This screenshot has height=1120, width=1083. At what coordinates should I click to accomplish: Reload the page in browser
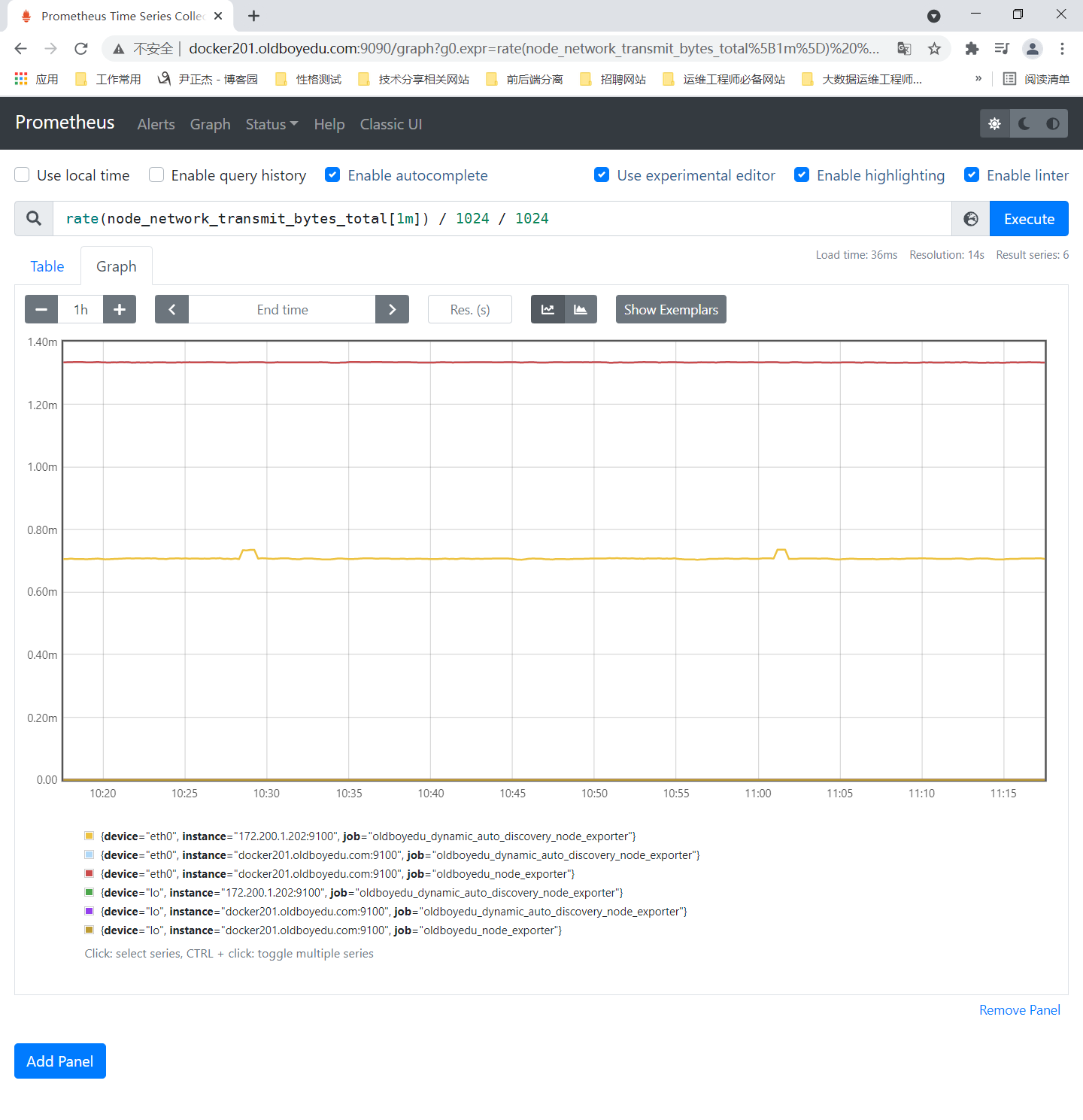[x=81, y=49]
